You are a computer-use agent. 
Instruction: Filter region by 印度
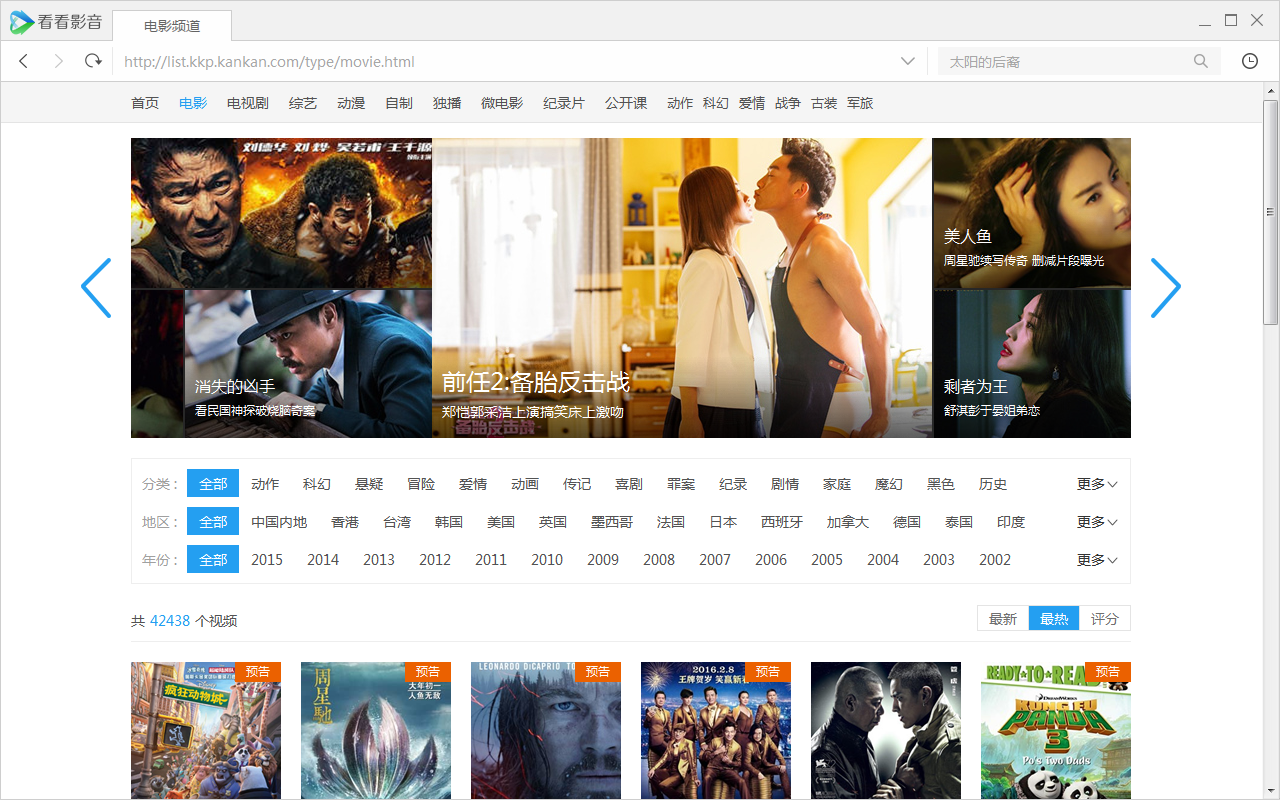[x=1011, y=522]
